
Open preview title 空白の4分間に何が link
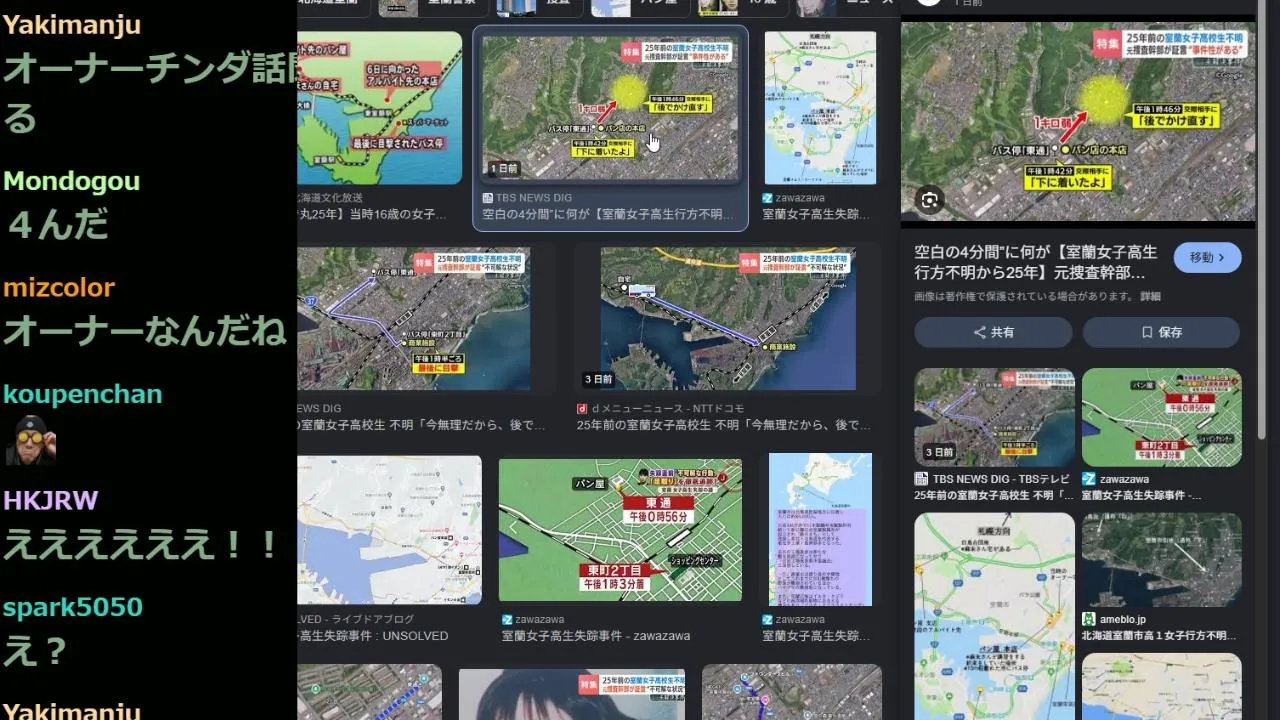coord(1036,262)
